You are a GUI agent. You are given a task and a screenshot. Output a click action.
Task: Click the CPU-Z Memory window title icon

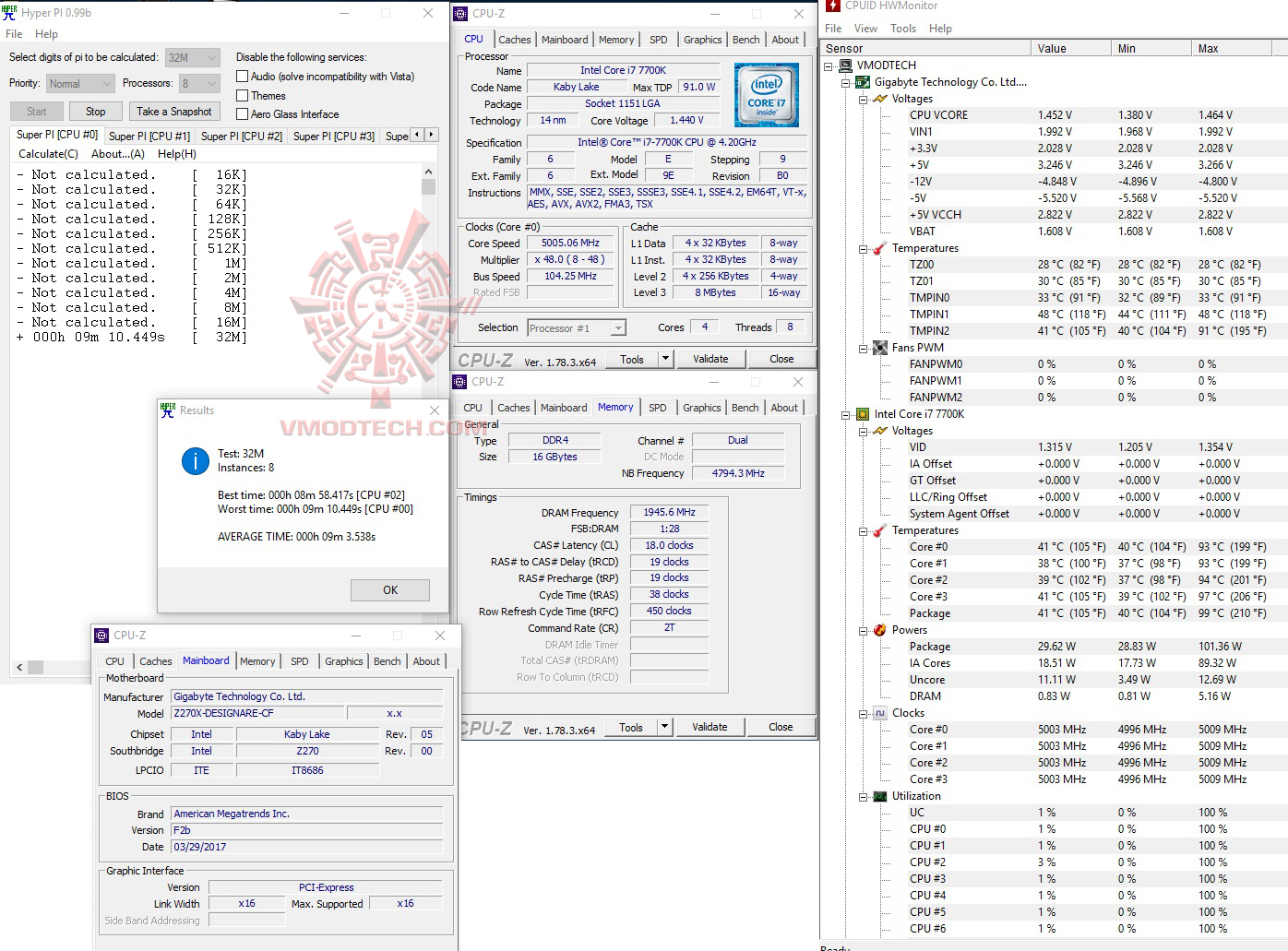pyautogui.click(x=459, y=382)
